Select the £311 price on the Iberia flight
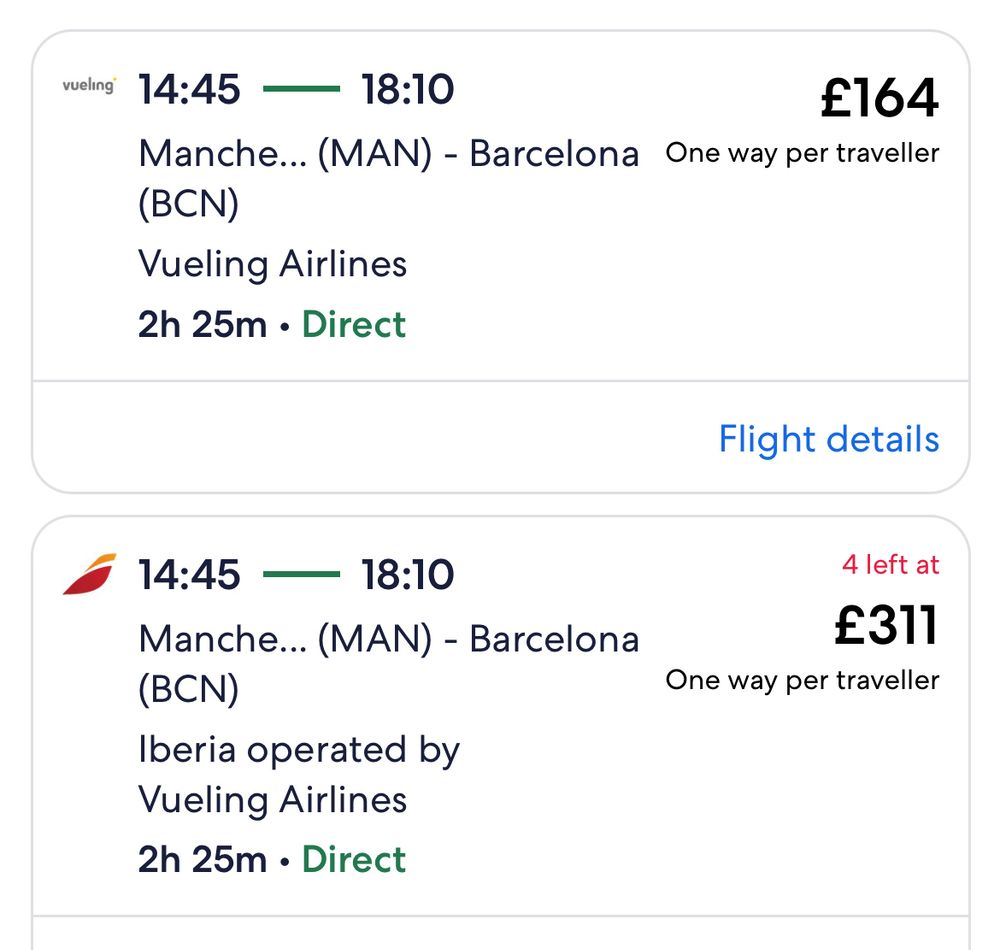 887,625
